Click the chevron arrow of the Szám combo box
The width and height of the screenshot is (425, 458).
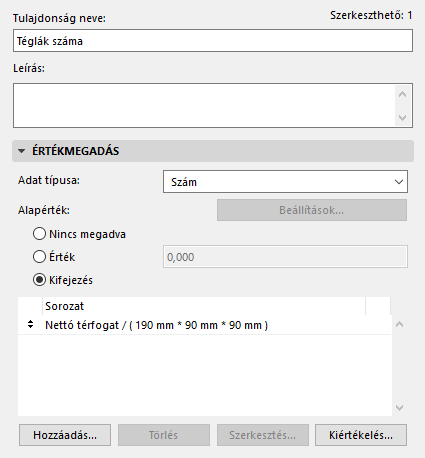(399, 182)
